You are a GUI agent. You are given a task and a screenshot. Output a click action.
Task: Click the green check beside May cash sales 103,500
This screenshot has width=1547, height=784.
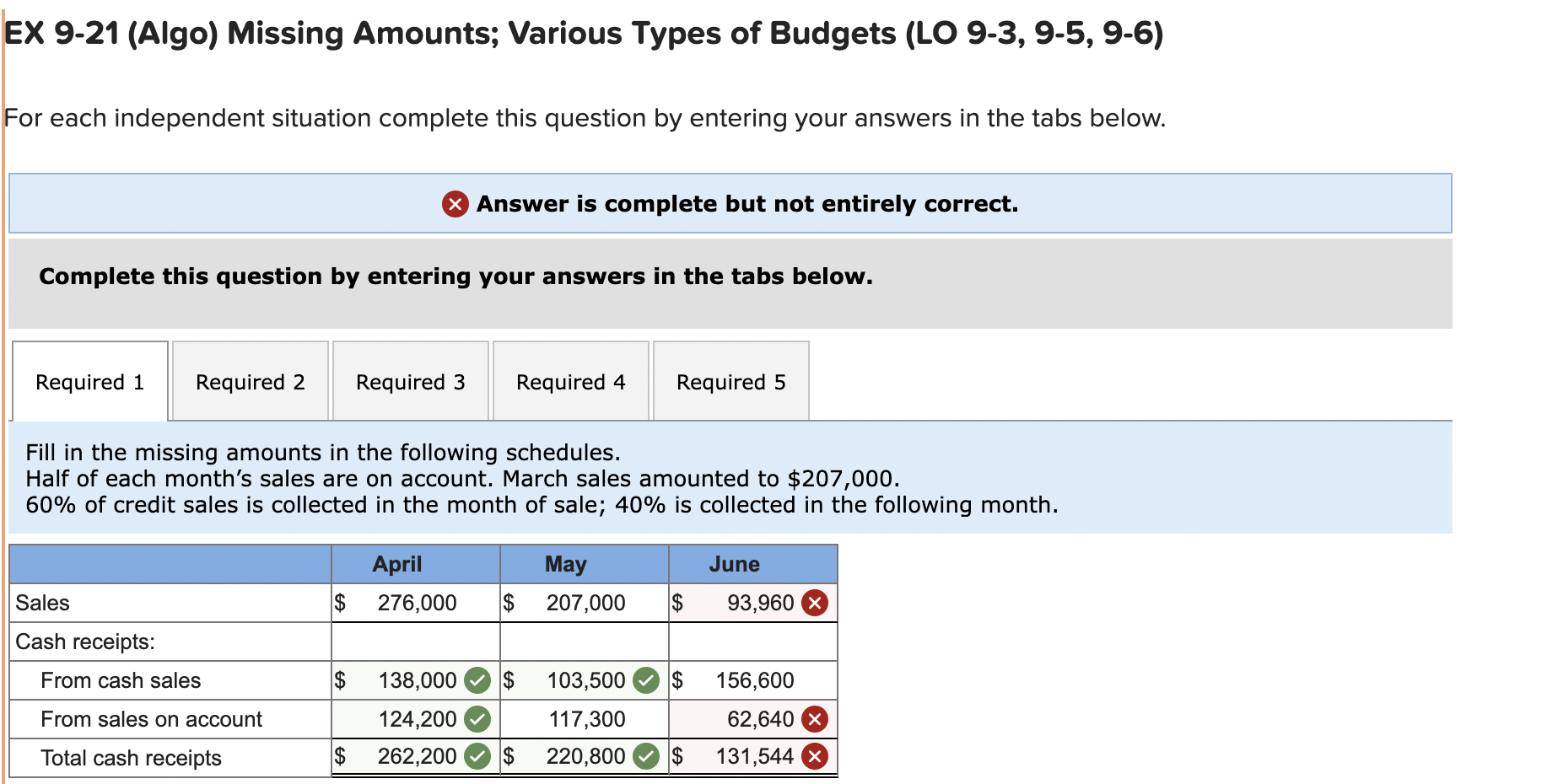(x=646, y=679)
